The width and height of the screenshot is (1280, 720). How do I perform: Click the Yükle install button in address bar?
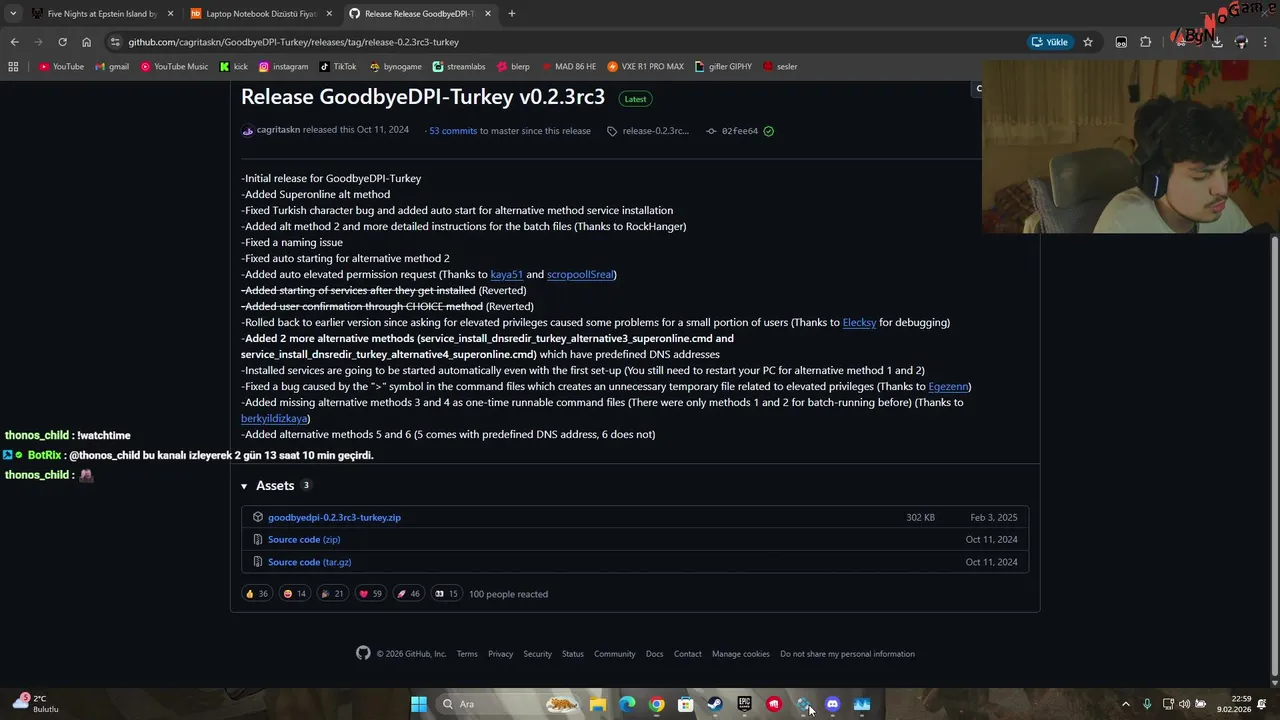click(x=1050, y=42)
